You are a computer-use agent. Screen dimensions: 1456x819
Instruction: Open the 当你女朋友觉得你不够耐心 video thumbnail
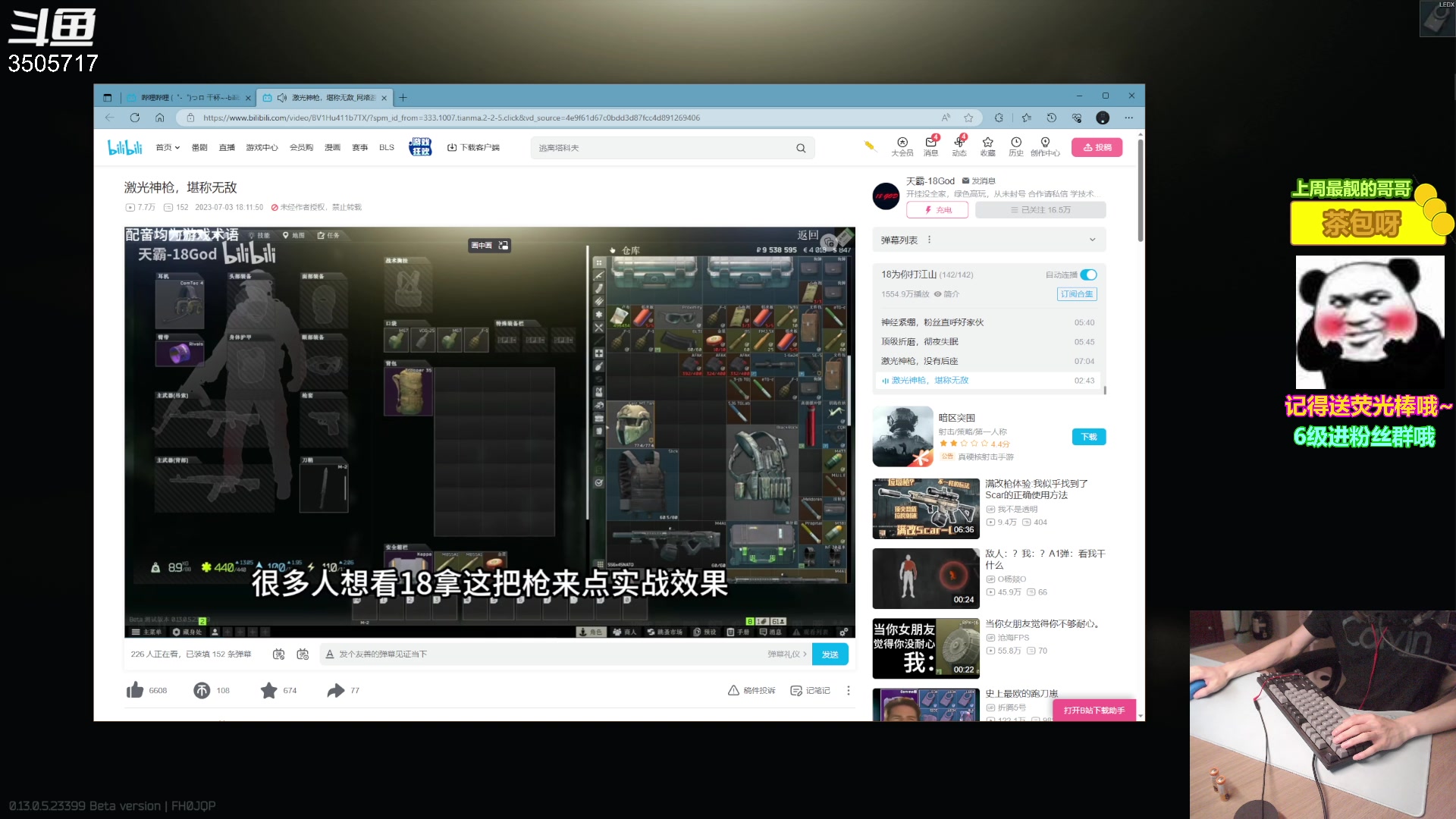925,648
